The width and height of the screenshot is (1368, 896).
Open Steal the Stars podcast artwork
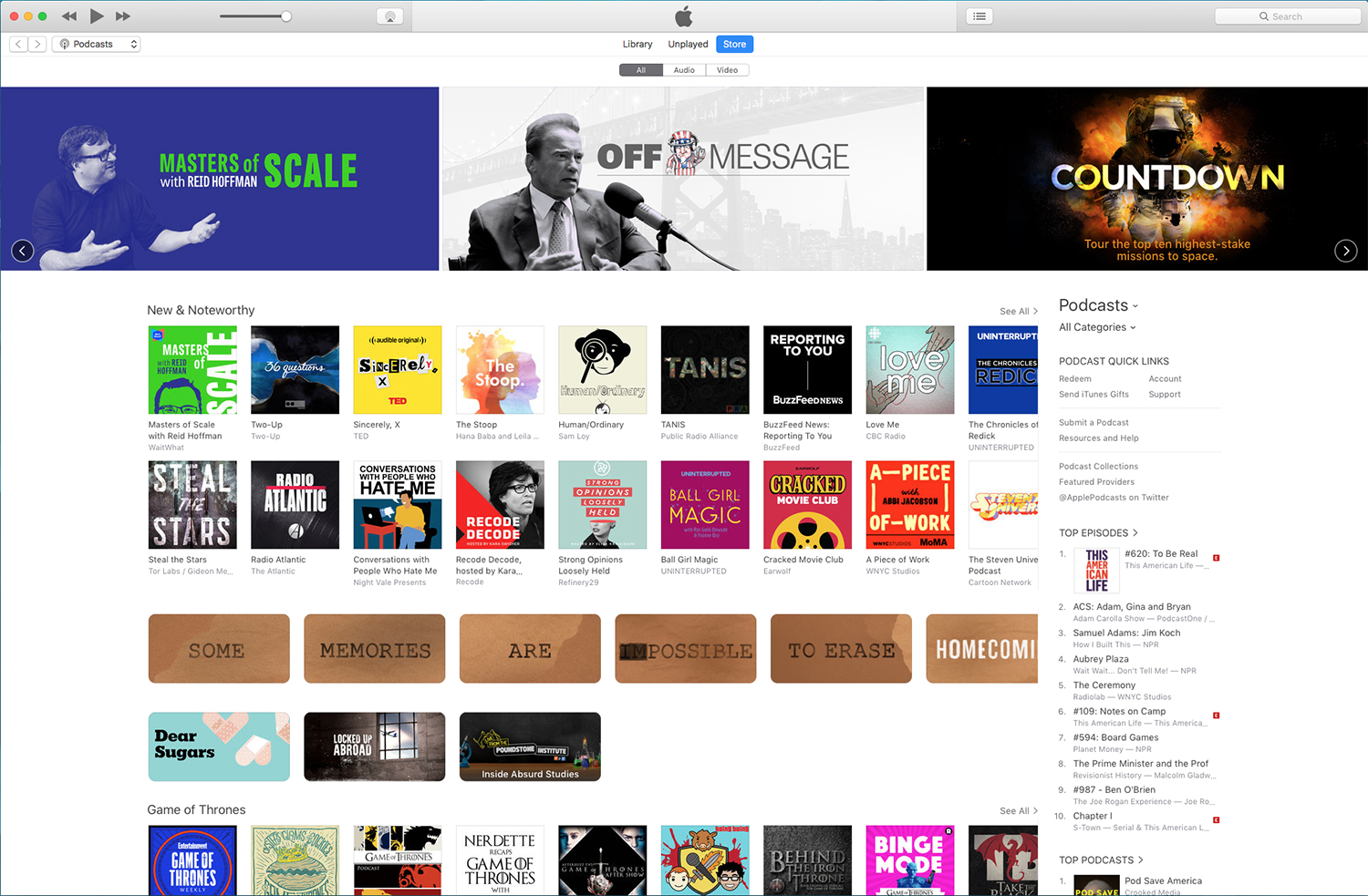pyautogui.click(x=192, y=505)
